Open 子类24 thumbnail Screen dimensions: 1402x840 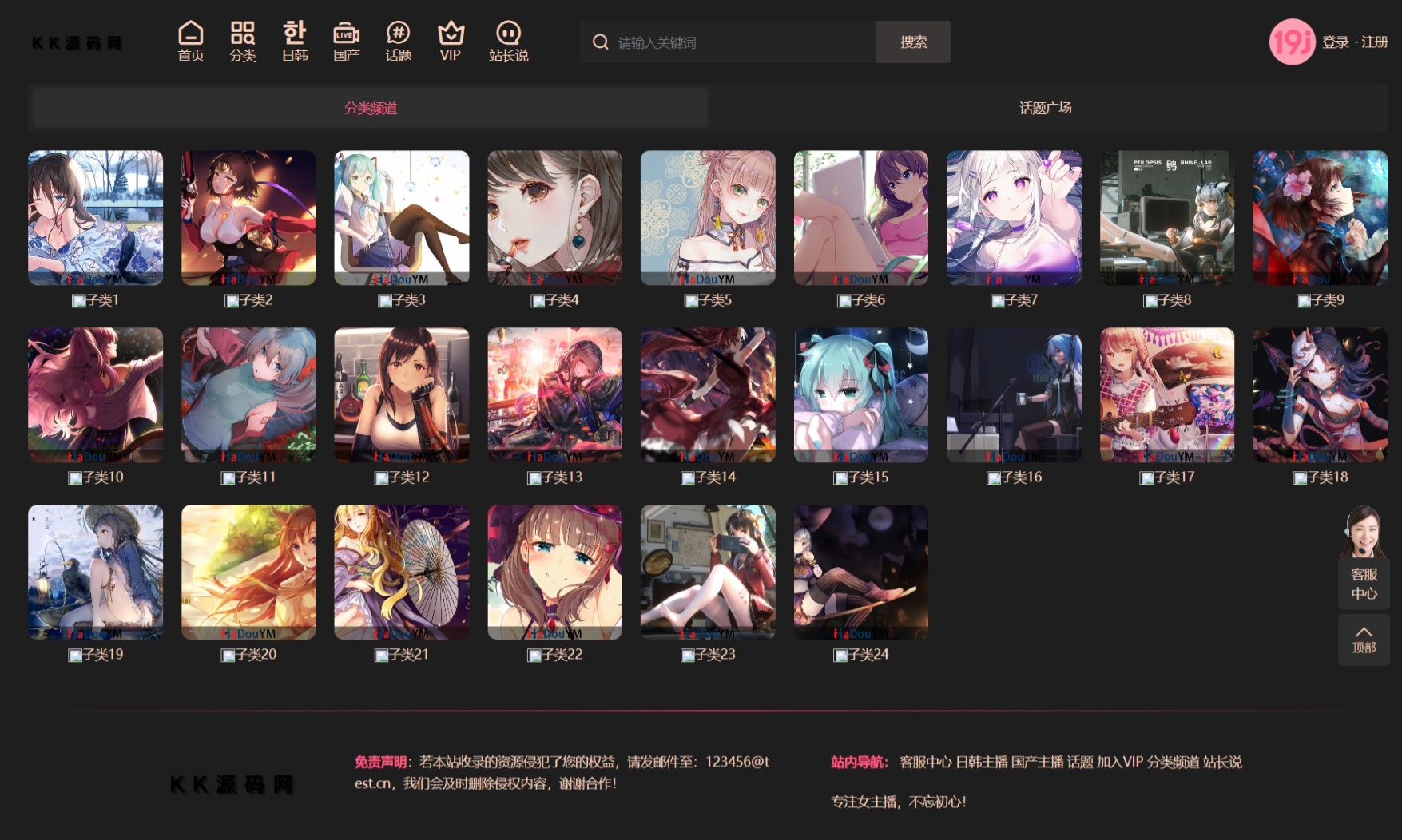[x=861, y=573]
